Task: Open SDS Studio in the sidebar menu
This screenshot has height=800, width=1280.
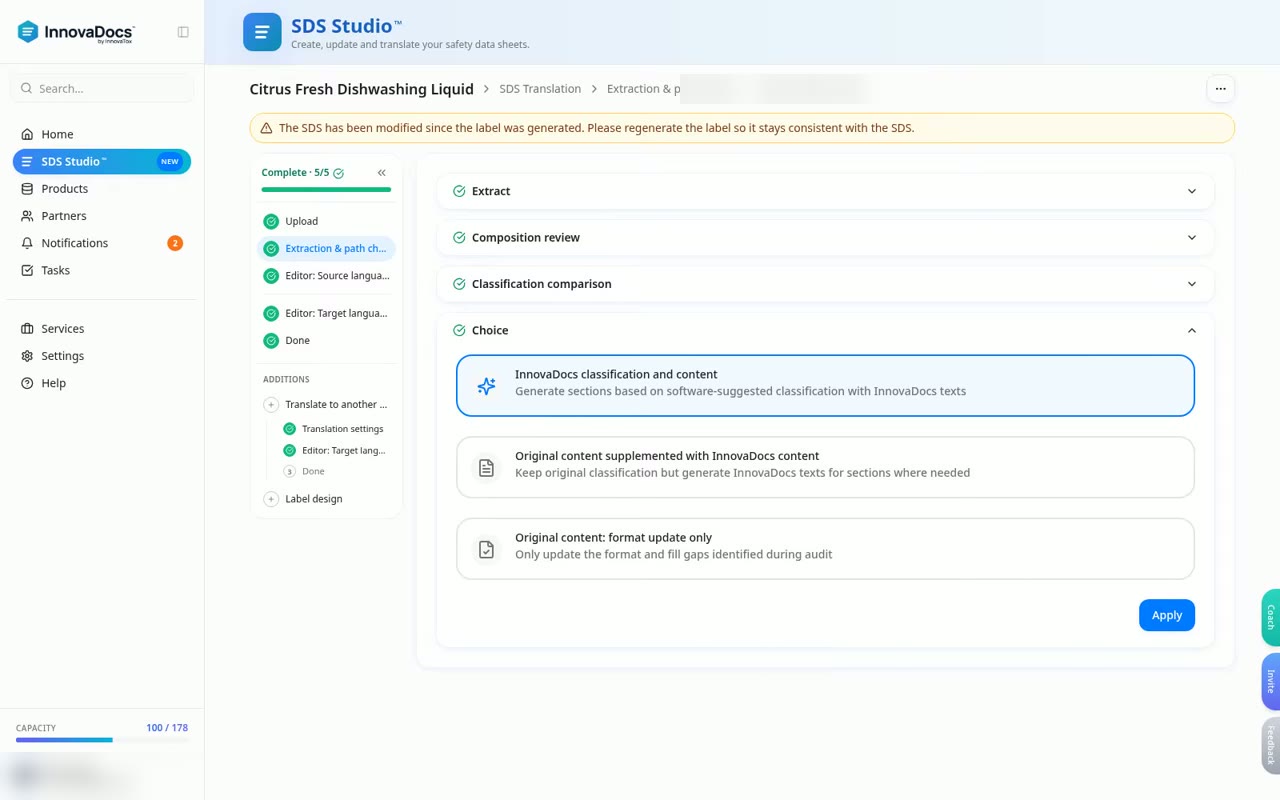Action: tap(102, 162)
